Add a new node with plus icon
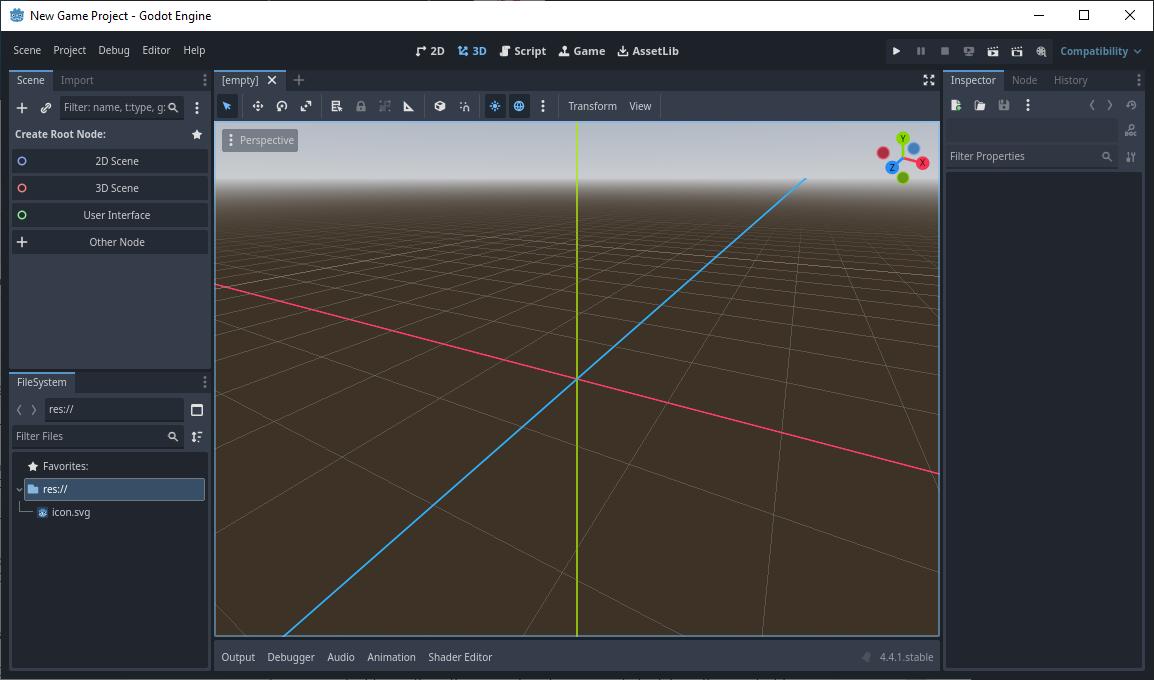Viewport: 1154px width, 680px height. 22,108
